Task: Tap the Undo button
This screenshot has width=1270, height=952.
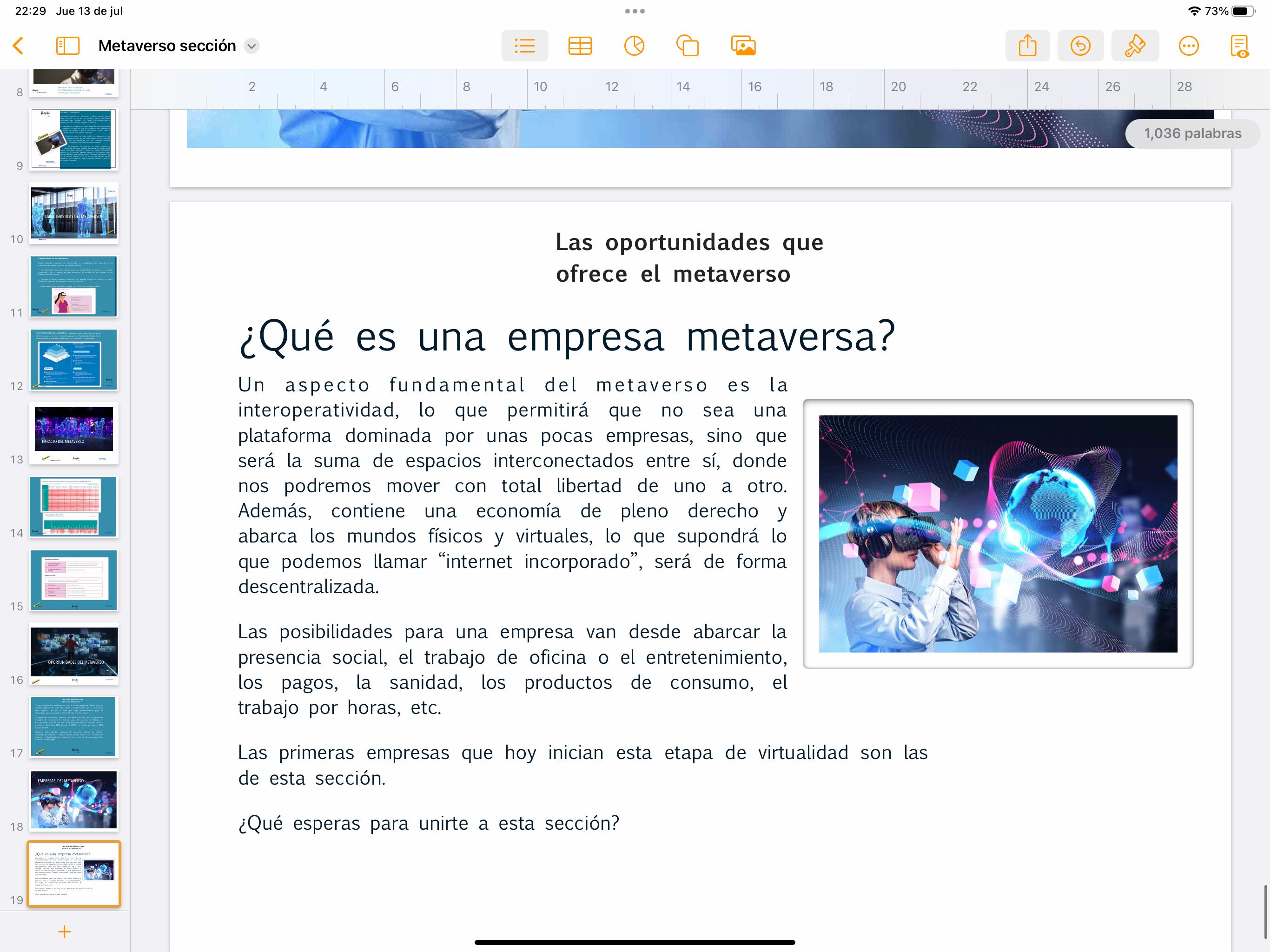Action: pyautogui.click(x=1080, y=46)
